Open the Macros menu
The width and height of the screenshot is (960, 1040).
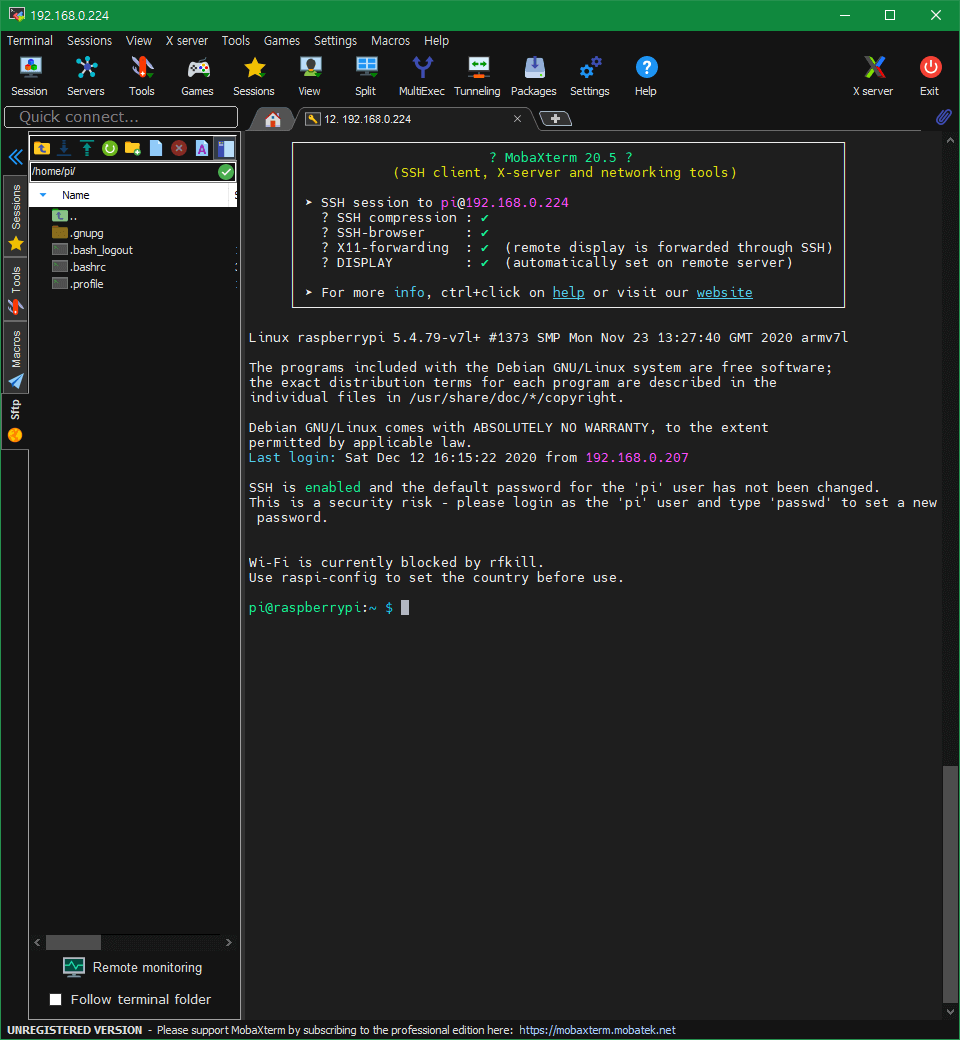pos(390,40)
